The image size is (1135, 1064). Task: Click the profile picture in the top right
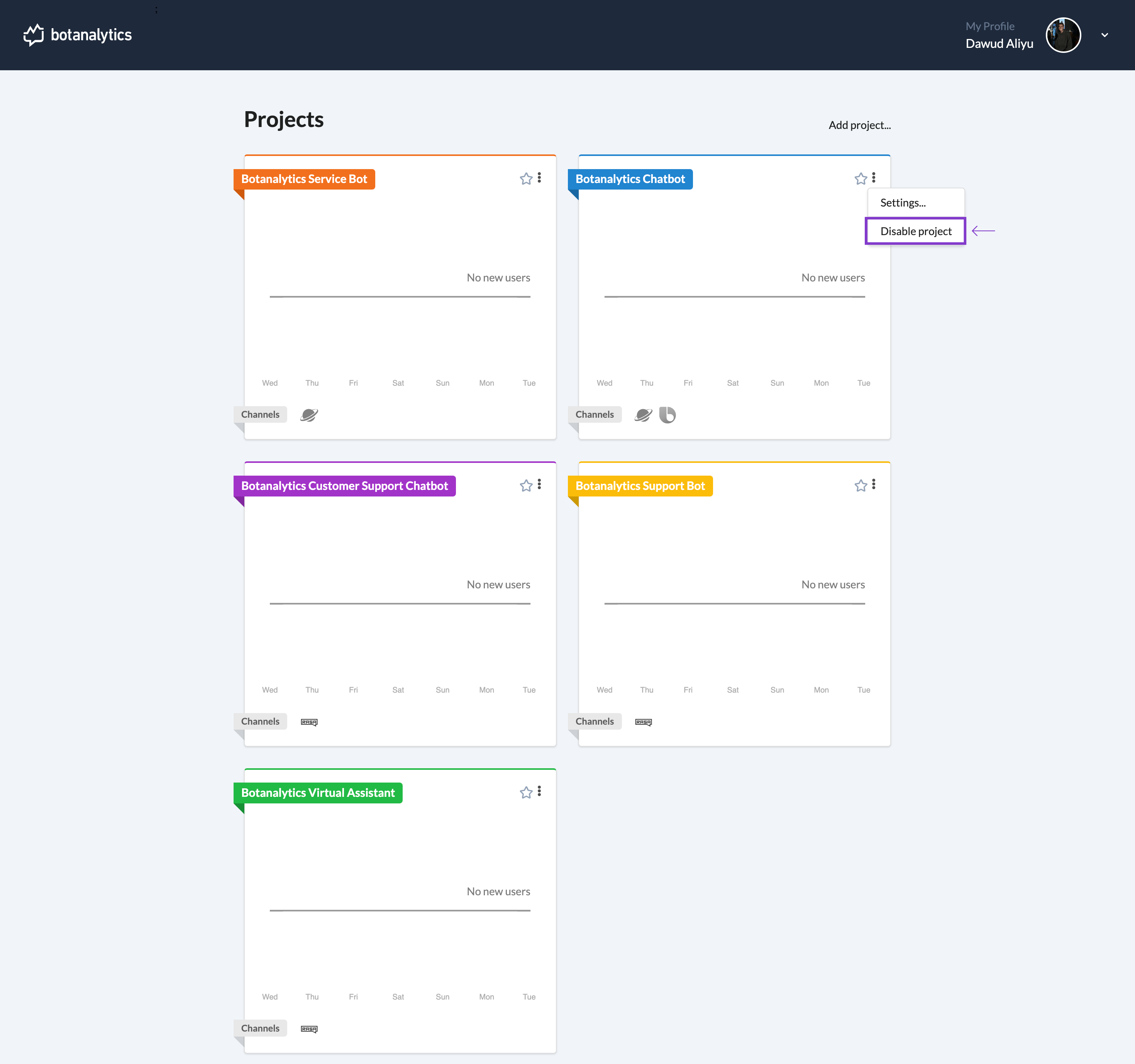1063,34
